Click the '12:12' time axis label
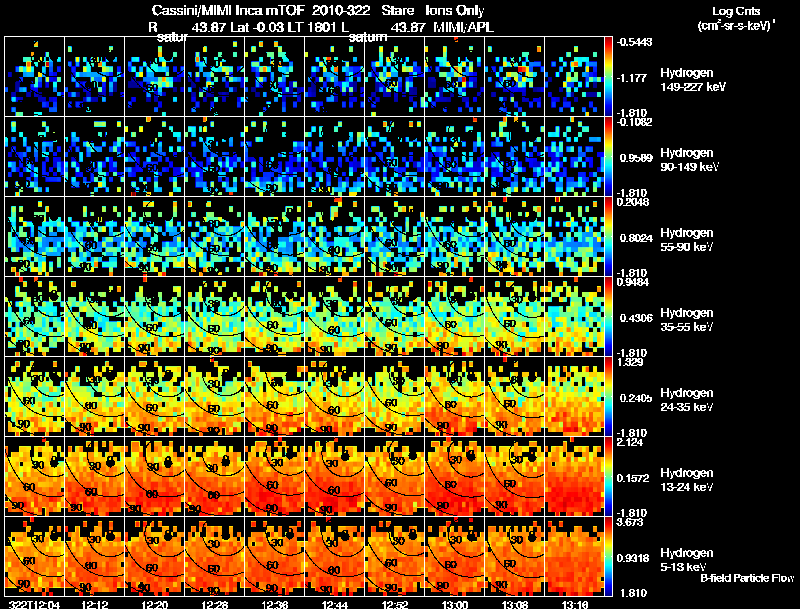The height and width of the screenshot is (609, 800). point(95,604)
